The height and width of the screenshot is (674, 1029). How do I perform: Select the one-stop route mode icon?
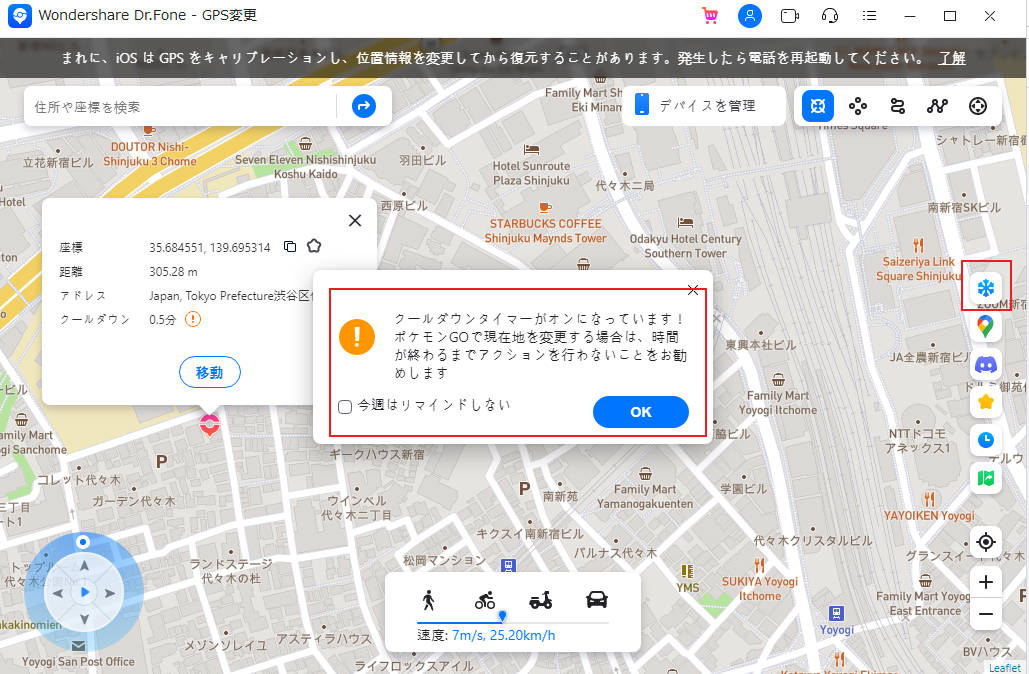coord(858,106)
